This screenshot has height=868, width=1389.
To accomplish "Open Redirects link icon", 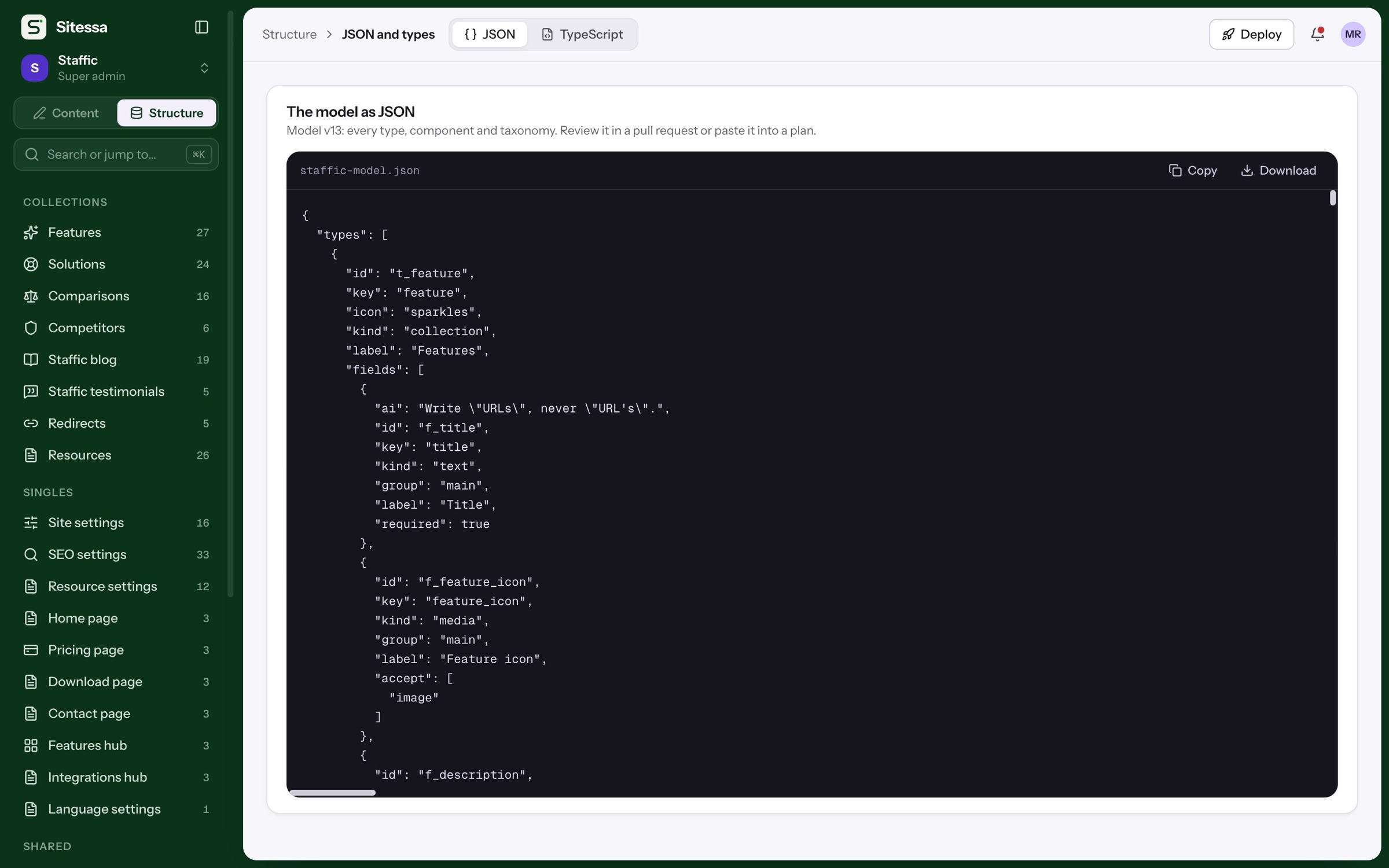I will [x=31, y=424].
